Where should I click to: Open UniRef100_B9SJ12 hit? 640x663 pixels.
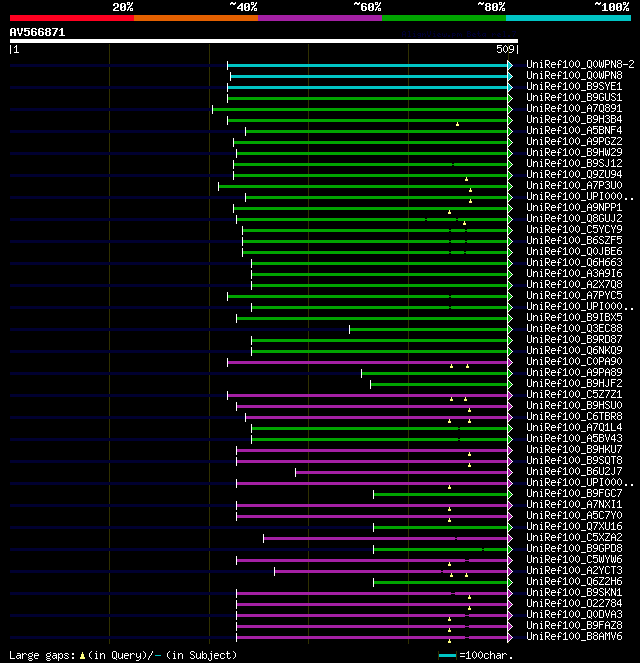(x=574, y=163)
